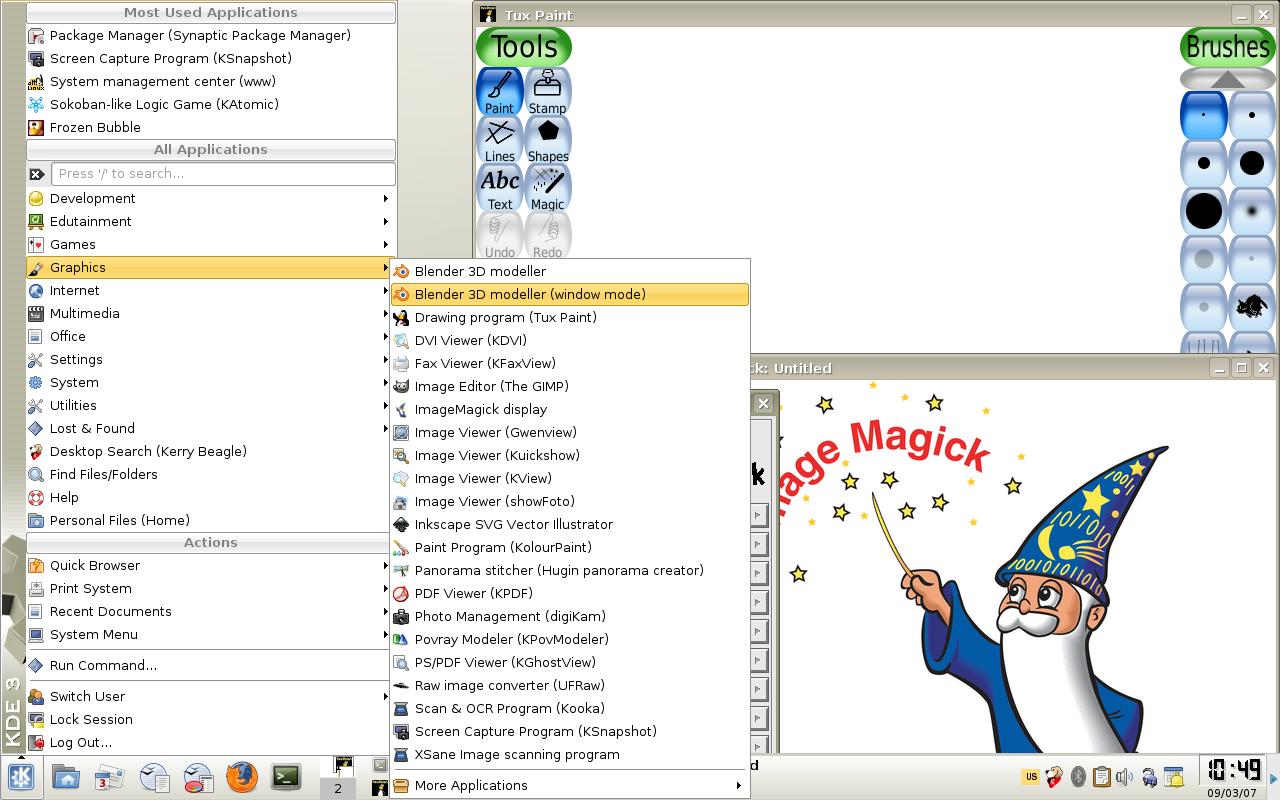Expand the More Applications submenu
The image size is (1280, 800).
click(x=569, y=785)
